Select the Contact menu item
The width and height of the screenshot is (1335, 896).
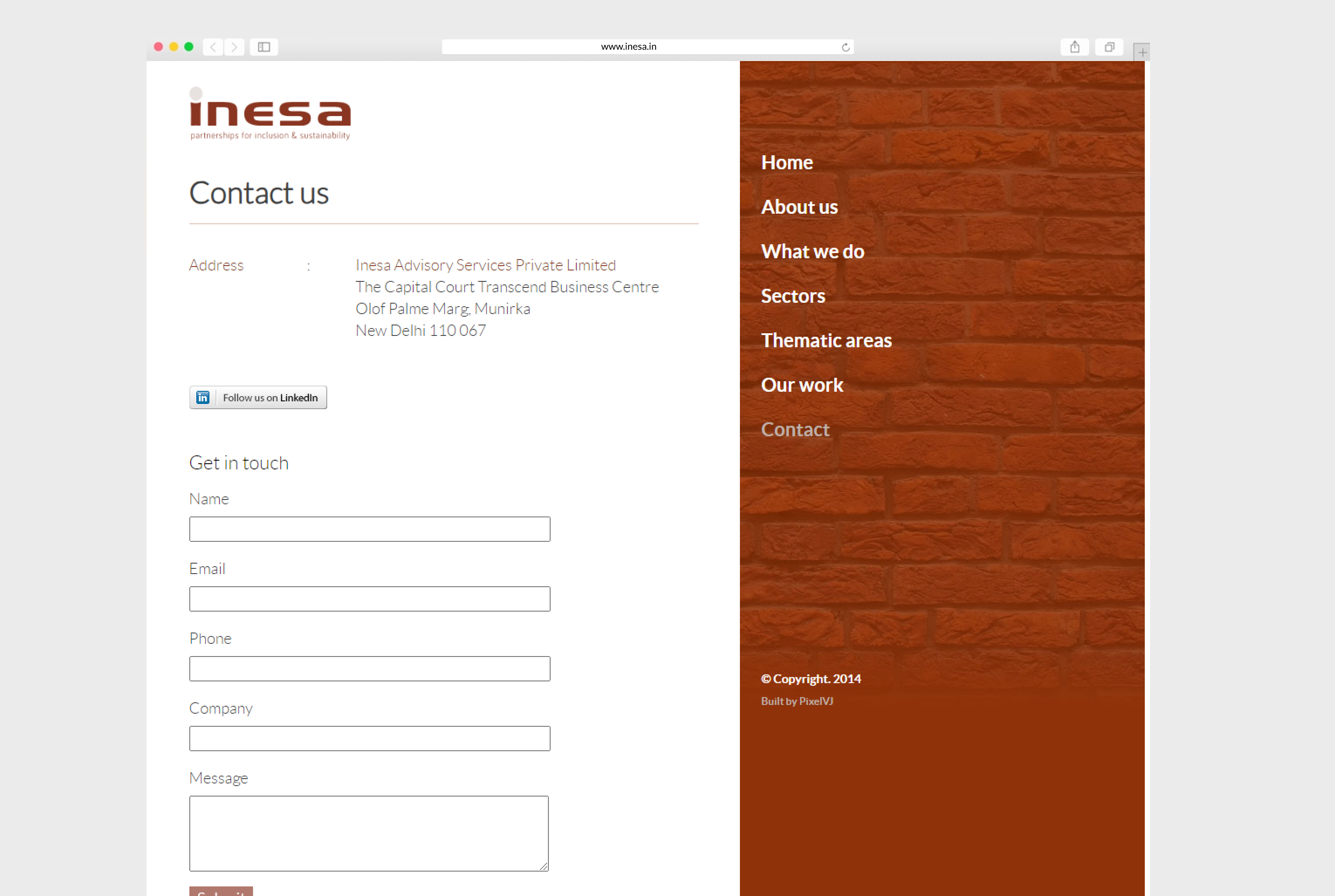tap(794, 430)
